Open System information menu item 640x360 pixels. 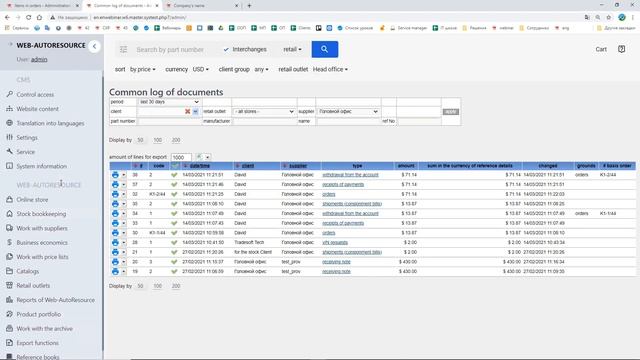pos(42,166)
